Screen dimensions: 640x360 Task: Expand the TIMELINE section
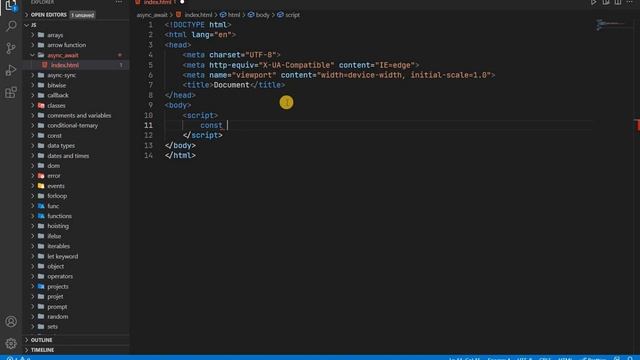point(27,350)
